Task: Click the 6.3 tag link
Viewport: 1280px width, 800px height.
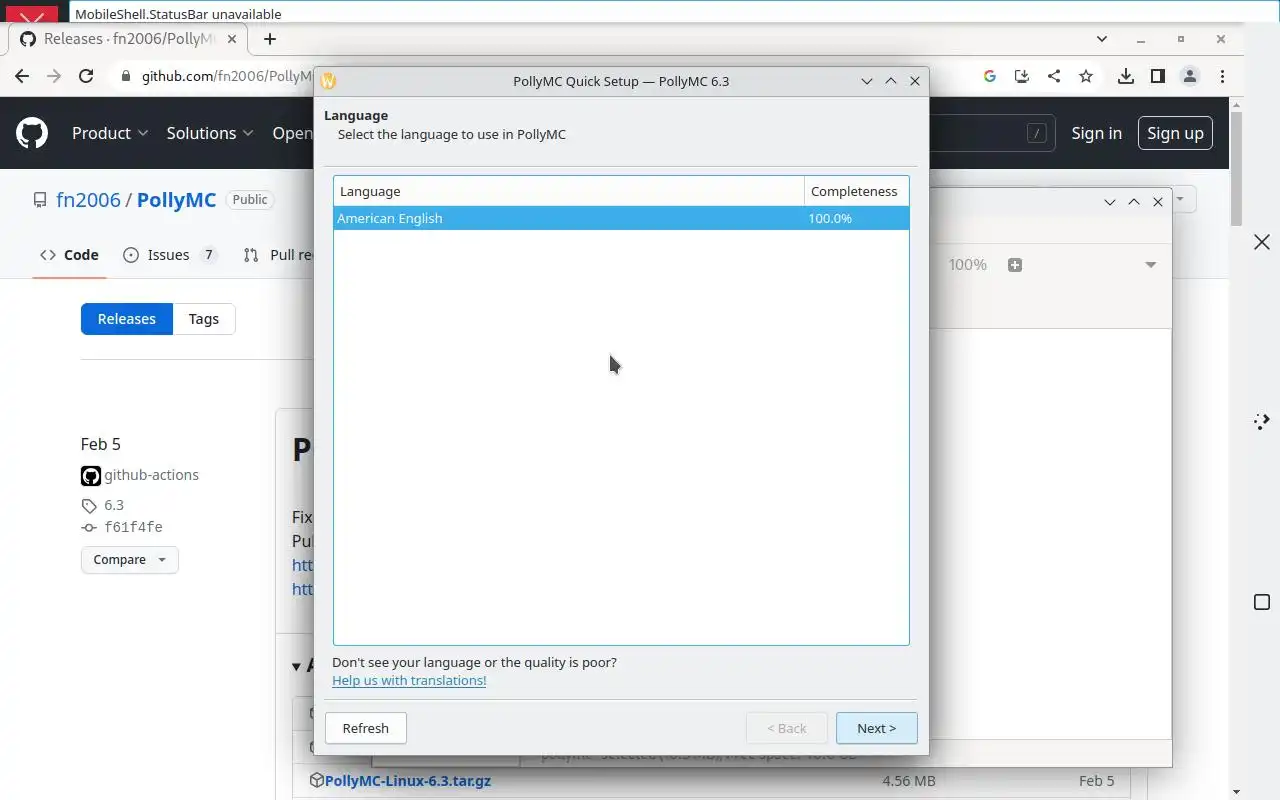Action: [x=114, y=505]
